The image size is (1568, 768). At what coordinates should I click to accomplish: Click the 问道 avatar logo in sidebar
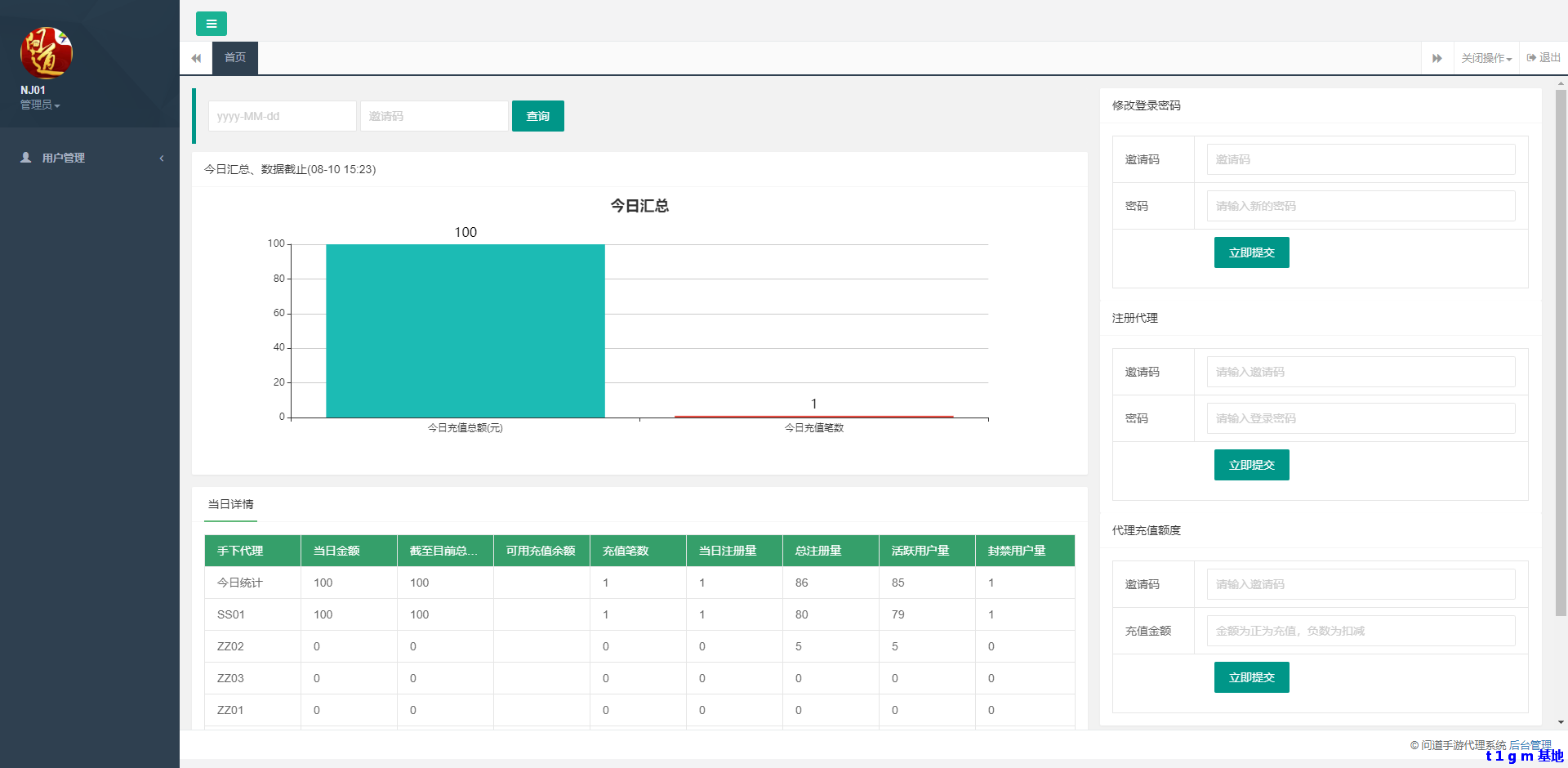click(47, 52)
